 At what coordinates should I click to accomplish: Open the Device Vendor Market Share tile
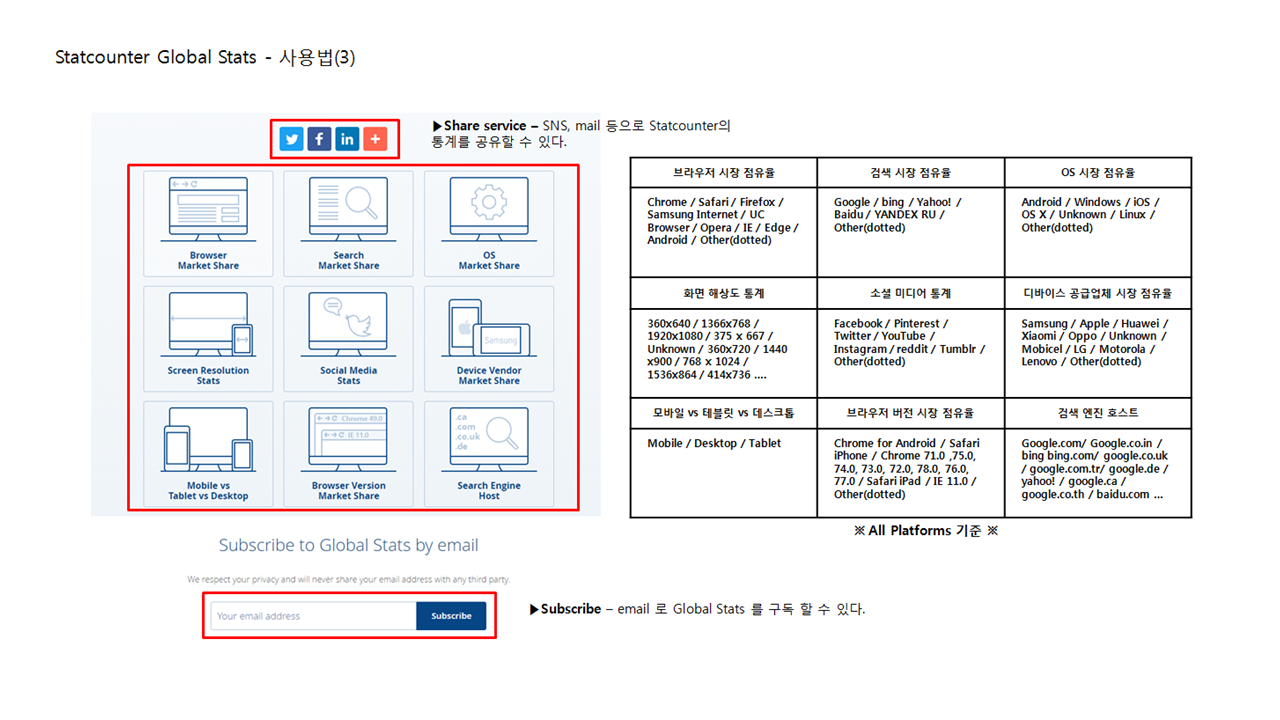pos(489,338)
